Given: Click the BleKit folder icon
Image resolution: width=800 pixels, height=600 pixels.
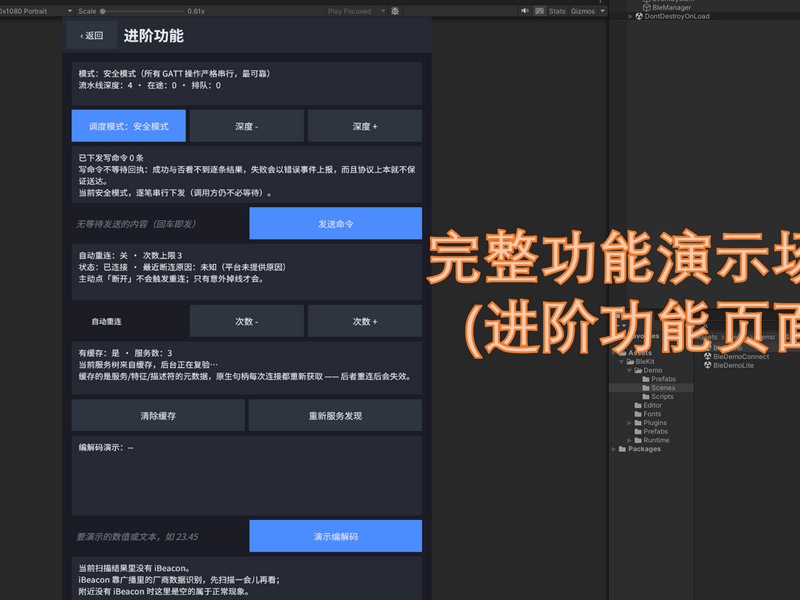Looking at the screenshot, I should (630, 361).
